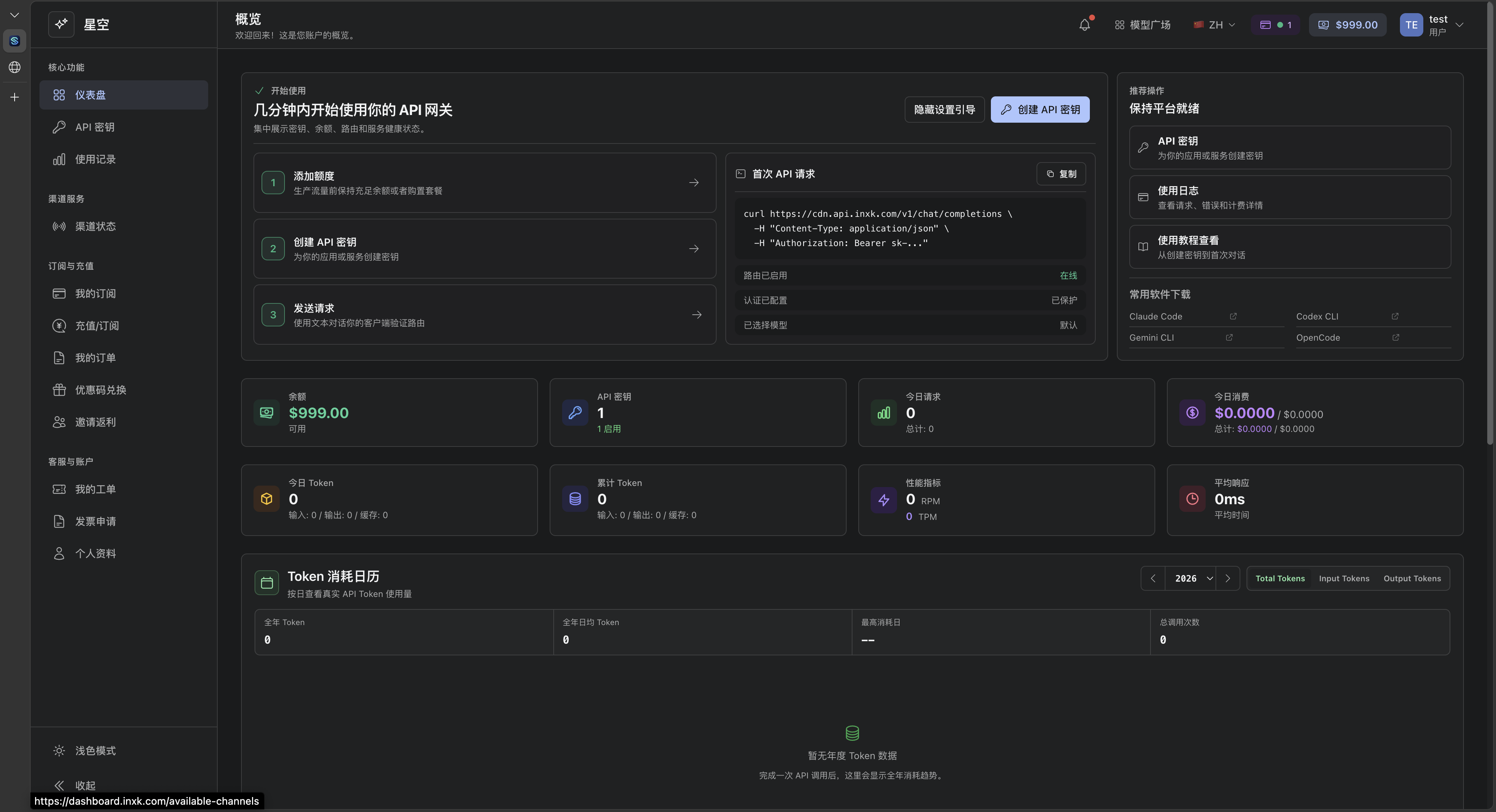Open the globe icon in left strip

click(15, 67)
